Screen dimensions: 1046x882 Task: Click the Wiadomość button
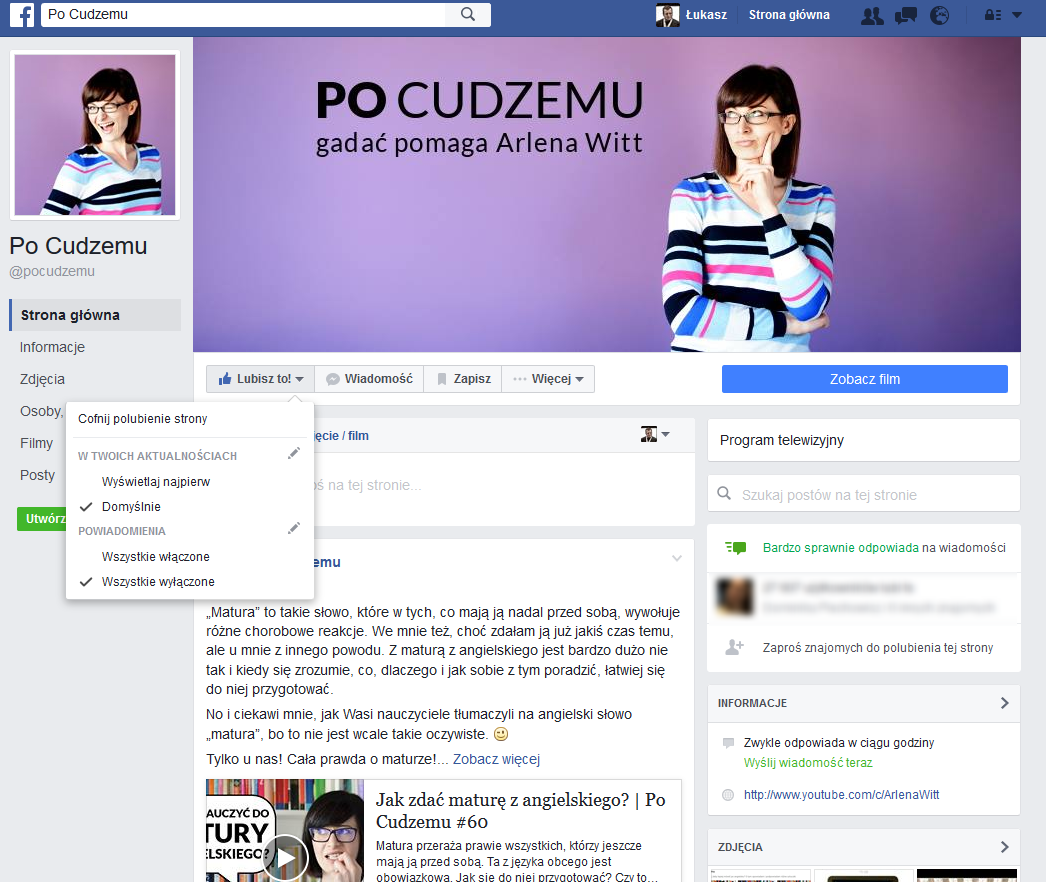pos(369,379)
